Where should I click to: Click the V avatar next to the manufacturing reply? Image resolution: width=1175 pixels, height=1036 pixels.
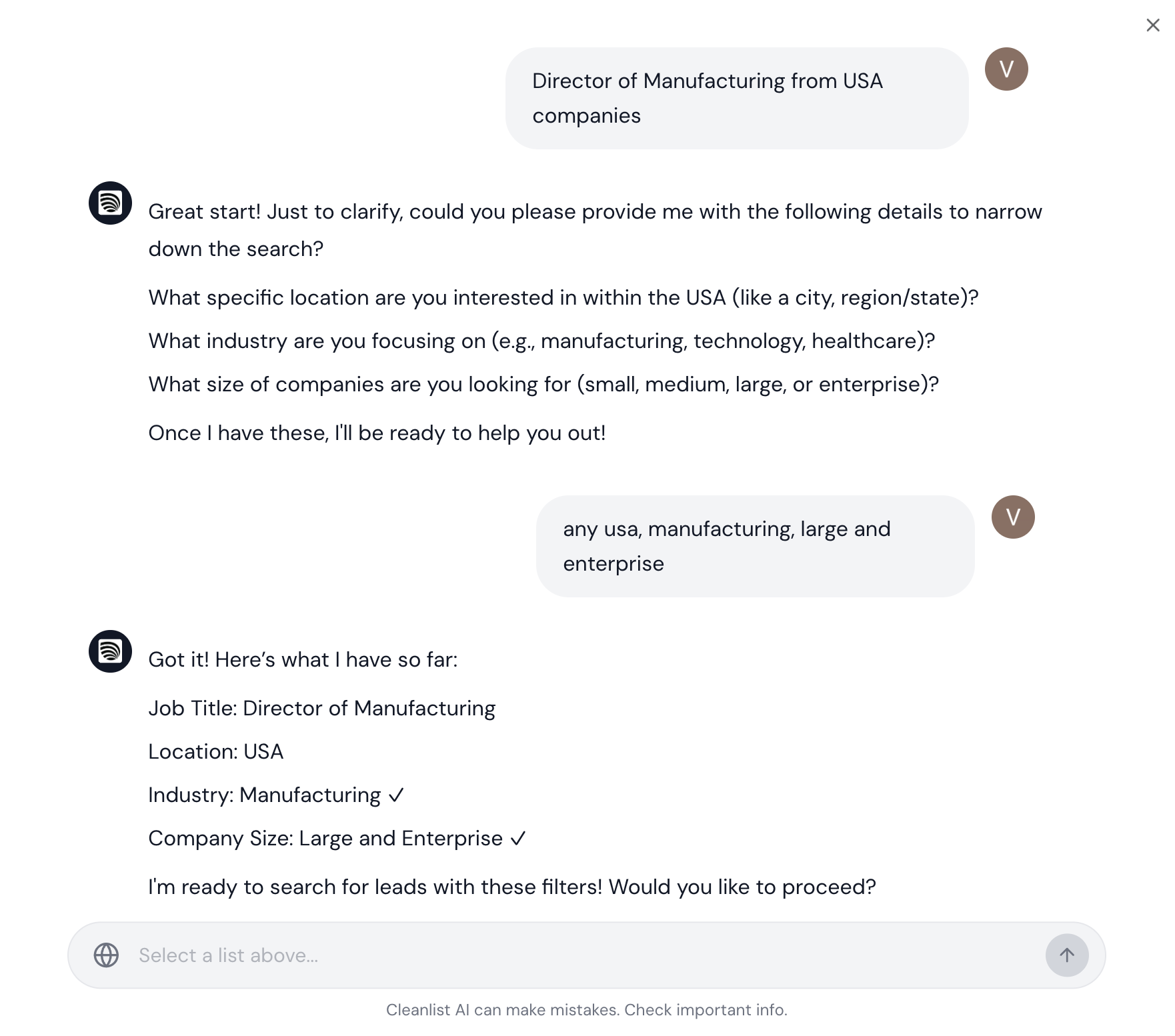coord(1012,517)
